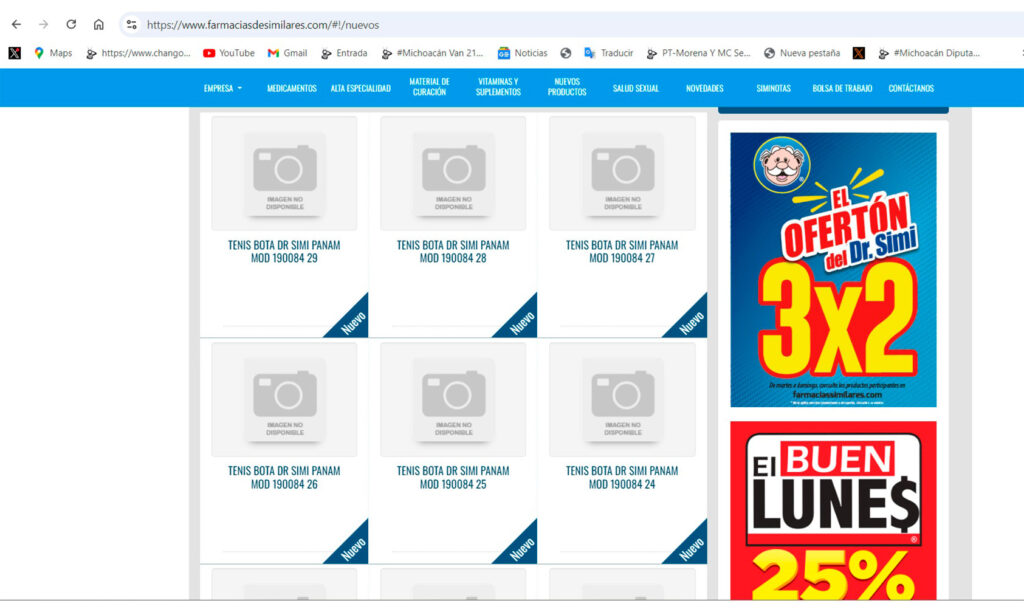The height and width of the screenshot is (612, 1024).
Task: Open the Nuevos Productos menu item
Action: [567, 87]
